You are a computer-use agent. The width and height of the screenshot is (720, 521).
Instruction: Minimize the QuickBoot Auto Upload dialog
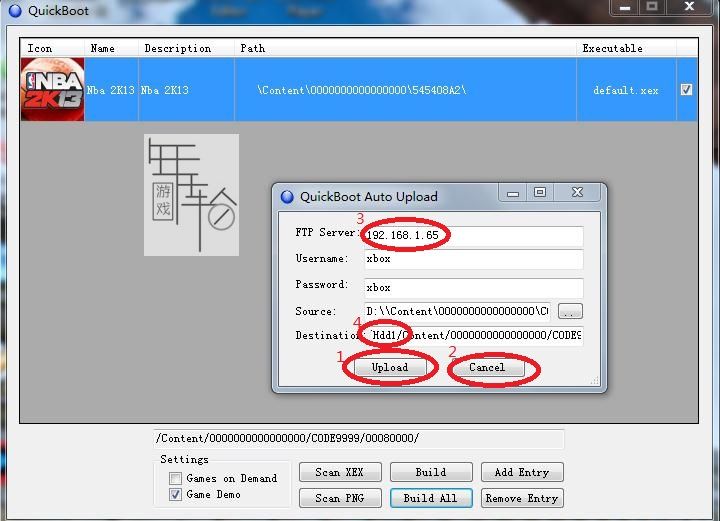click(513, 193)
